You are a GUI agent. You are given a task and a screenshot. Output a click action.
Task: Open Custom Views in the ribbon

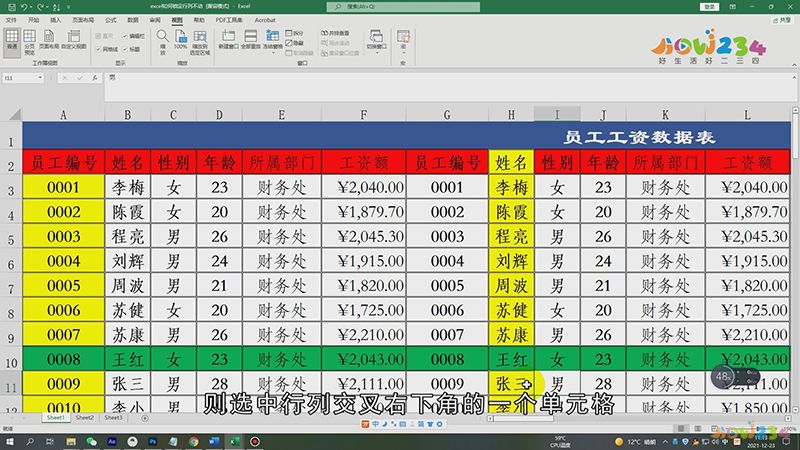[x=74, y=39]
